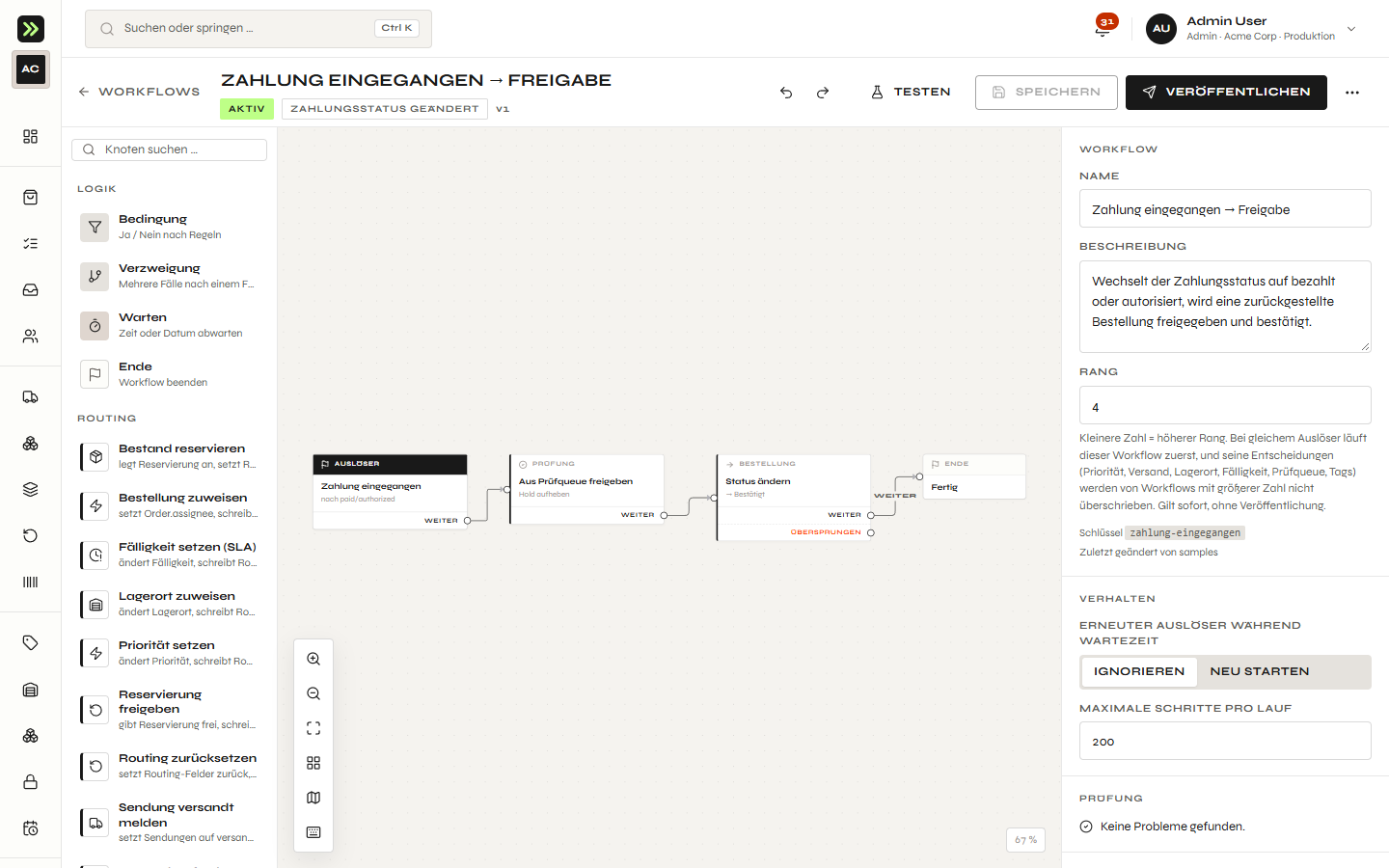The height and width of the screenshot is (868, 1389).
Task: Fit the workflow to the canvas view
Action: pyautogui.click(x=313, y=728)
